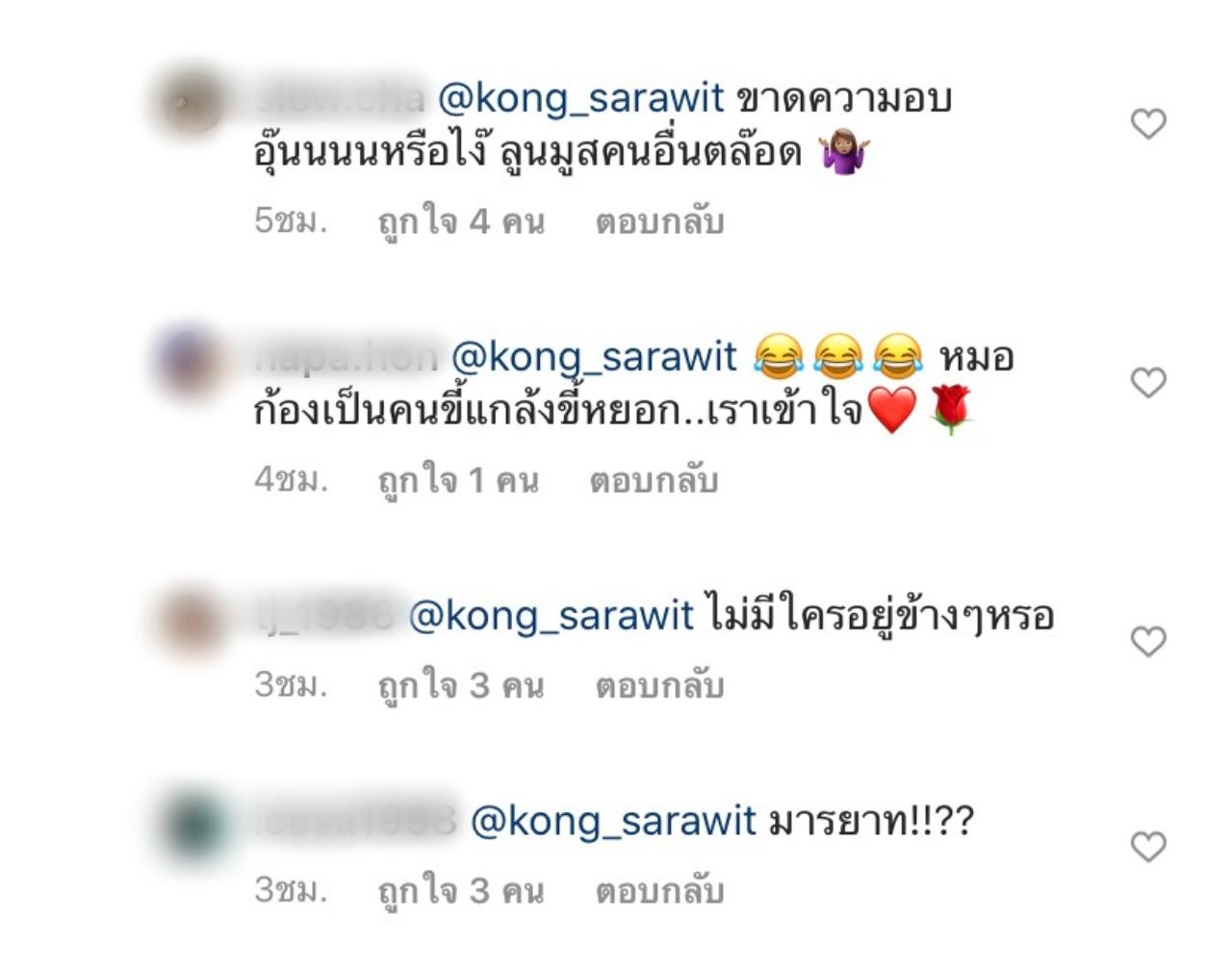Like the ไม่มีใครอยู่ข้างๆหรอ comment
1232x970 pixels.
1148,642
